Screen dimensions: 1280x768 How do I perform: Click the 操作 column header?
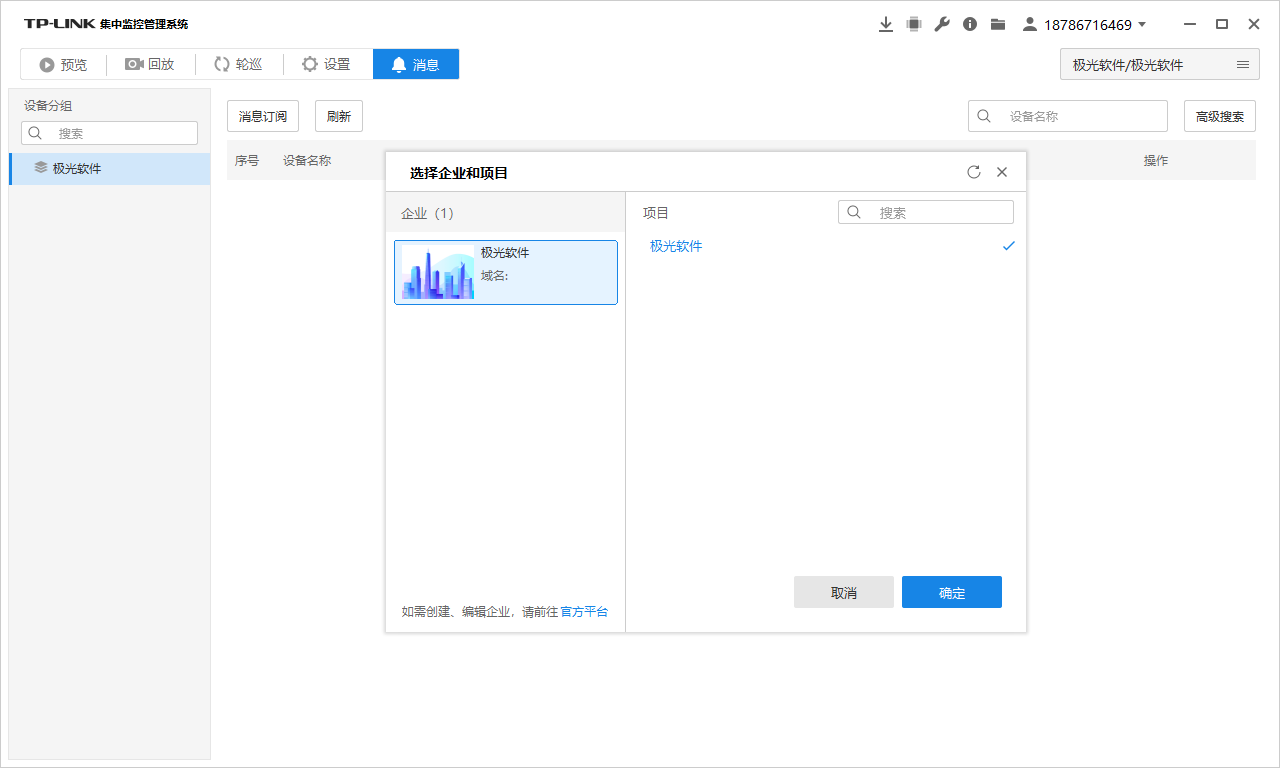tap(1156, 160)
